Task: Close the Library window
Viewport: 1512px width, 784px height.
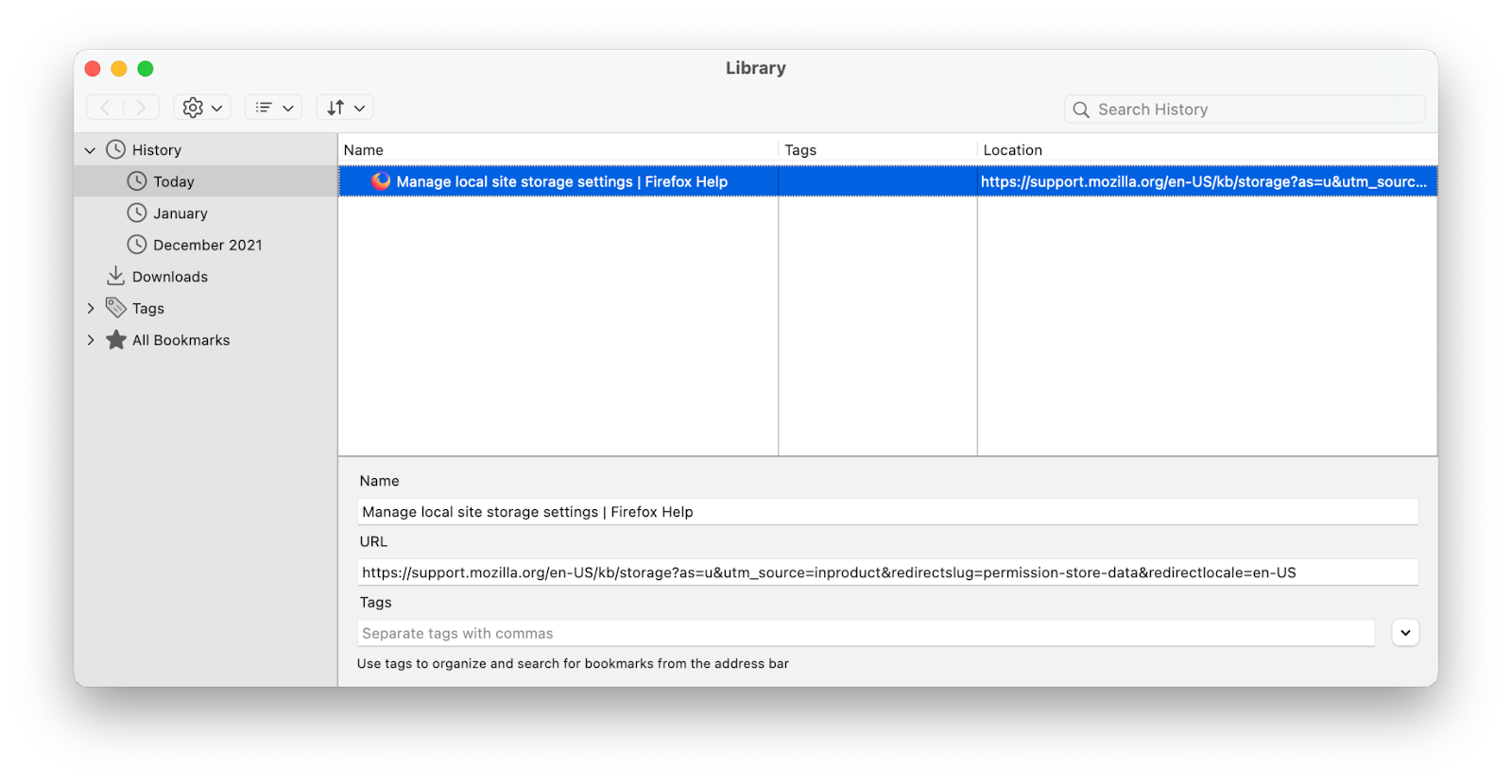Action: click(x=93, y=68)
